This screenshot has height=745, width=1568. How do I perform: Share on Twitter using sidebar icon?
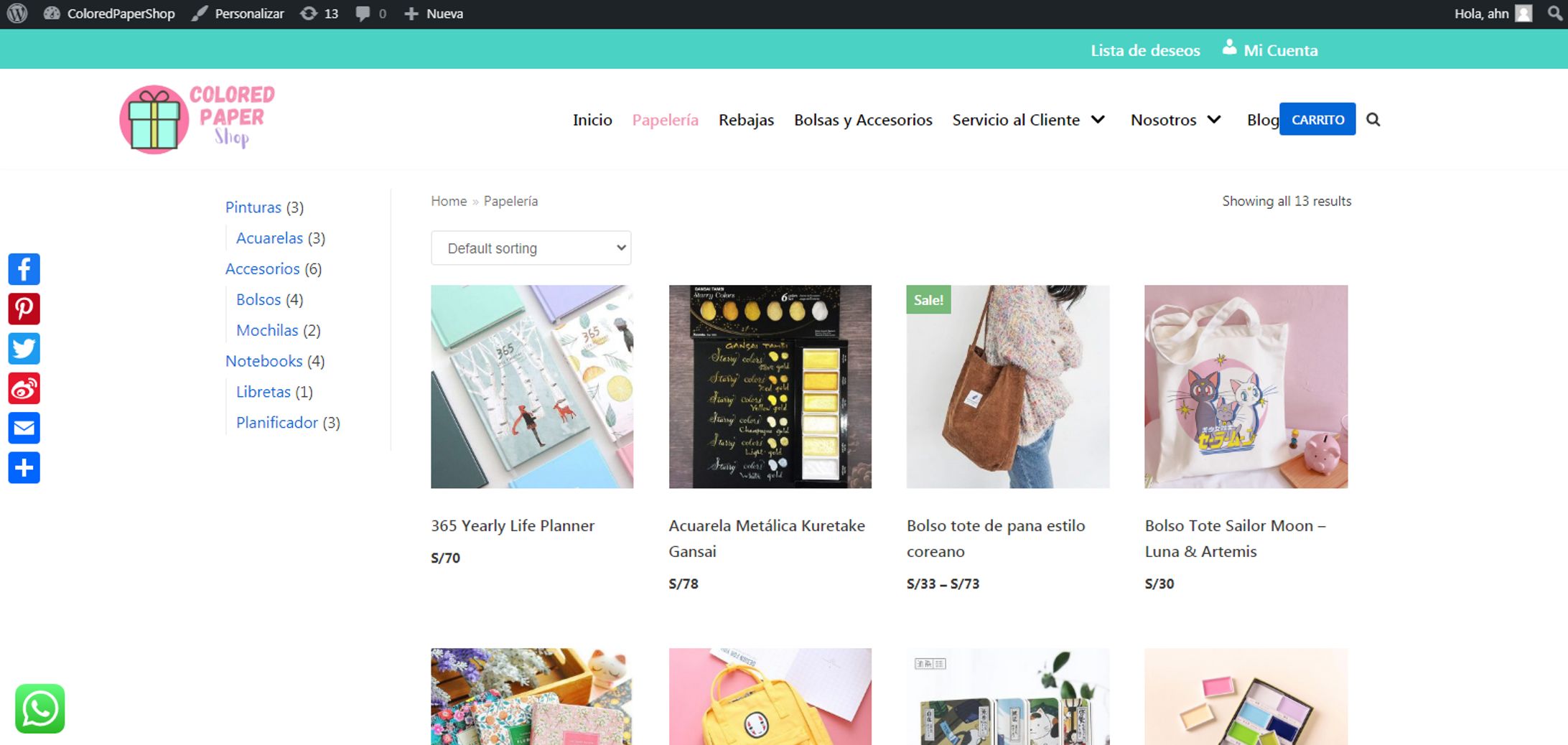(24, 349)
